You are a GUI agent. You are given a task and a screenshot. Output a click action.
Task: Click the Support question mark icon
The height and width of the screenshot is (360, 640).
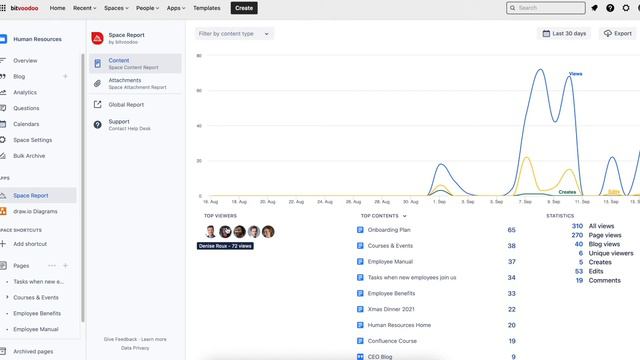97,124
